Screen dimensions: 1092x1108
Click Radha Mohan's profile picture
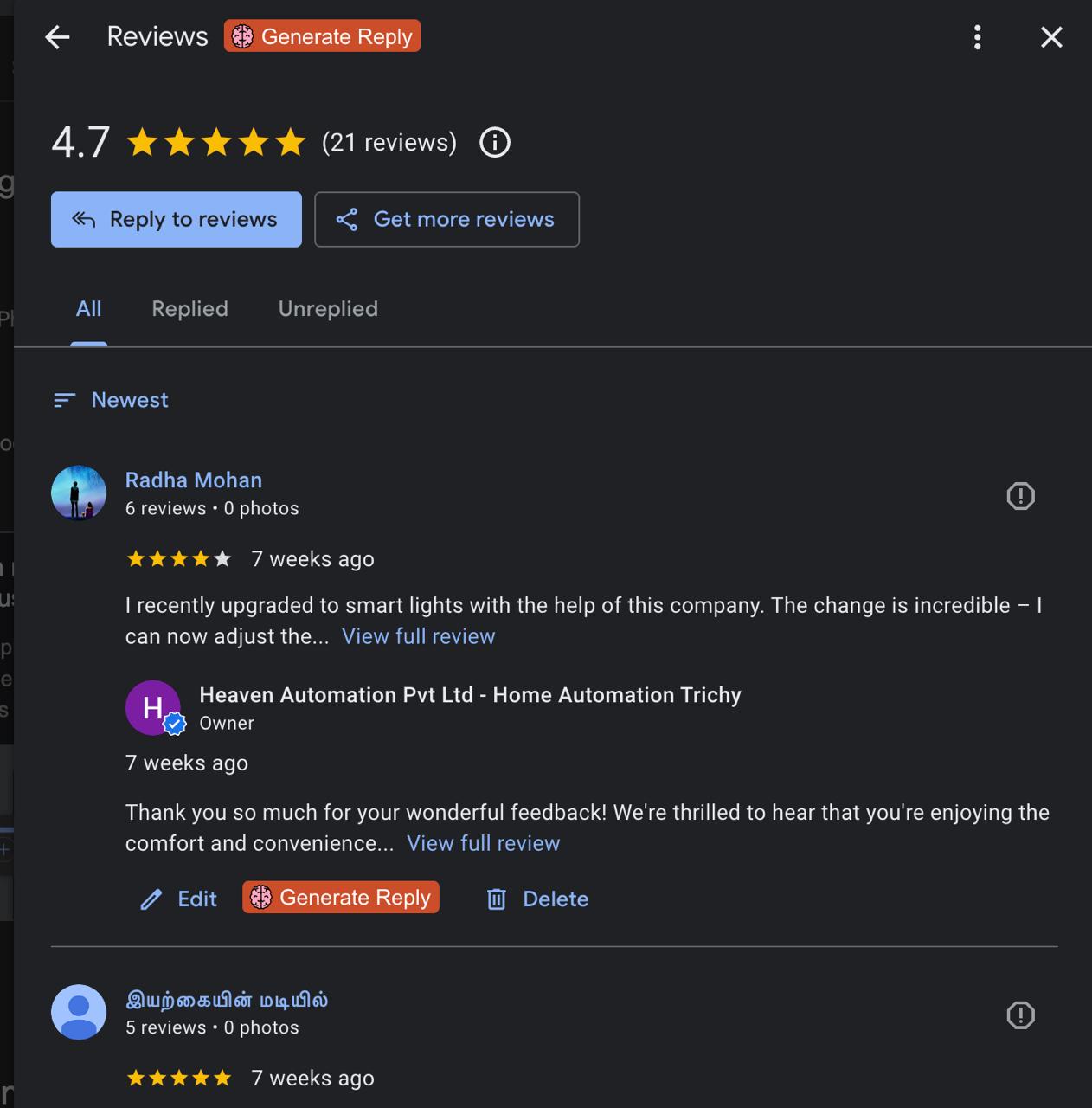[x=79, y=493]
